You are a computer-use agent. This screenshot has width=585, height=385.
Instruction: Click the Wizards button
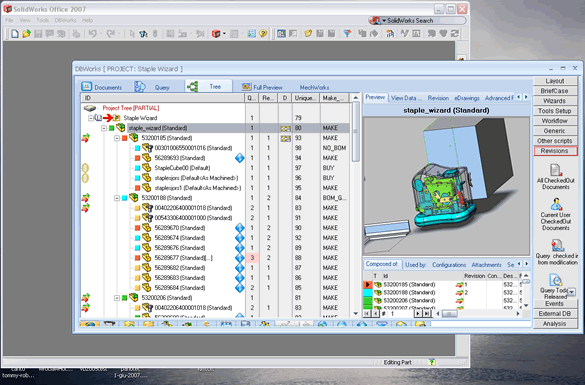point(555,101)
